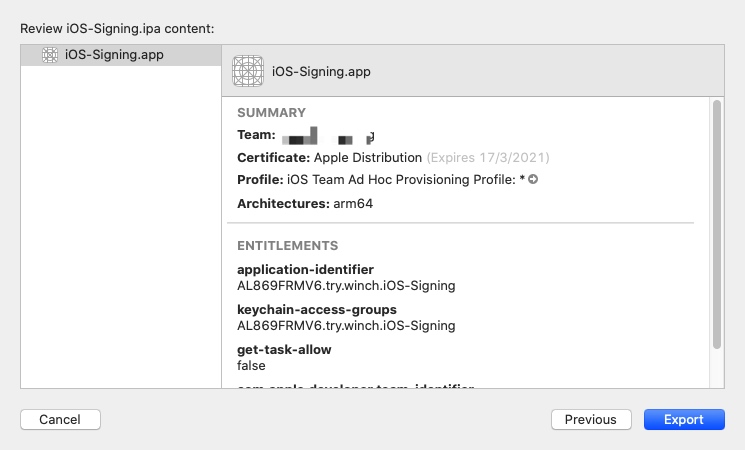Click the certificate expiry date text

(488, 157)
